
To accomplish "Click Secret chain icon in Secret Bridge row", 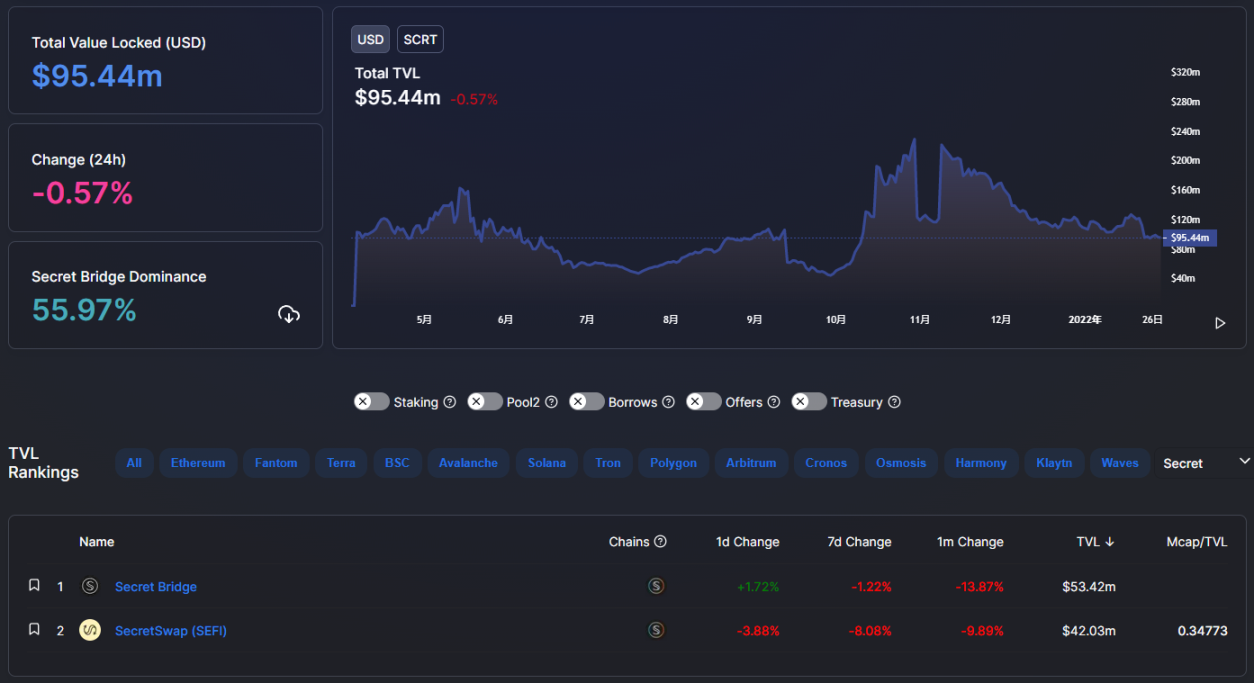I will click(x=656, y=586).
